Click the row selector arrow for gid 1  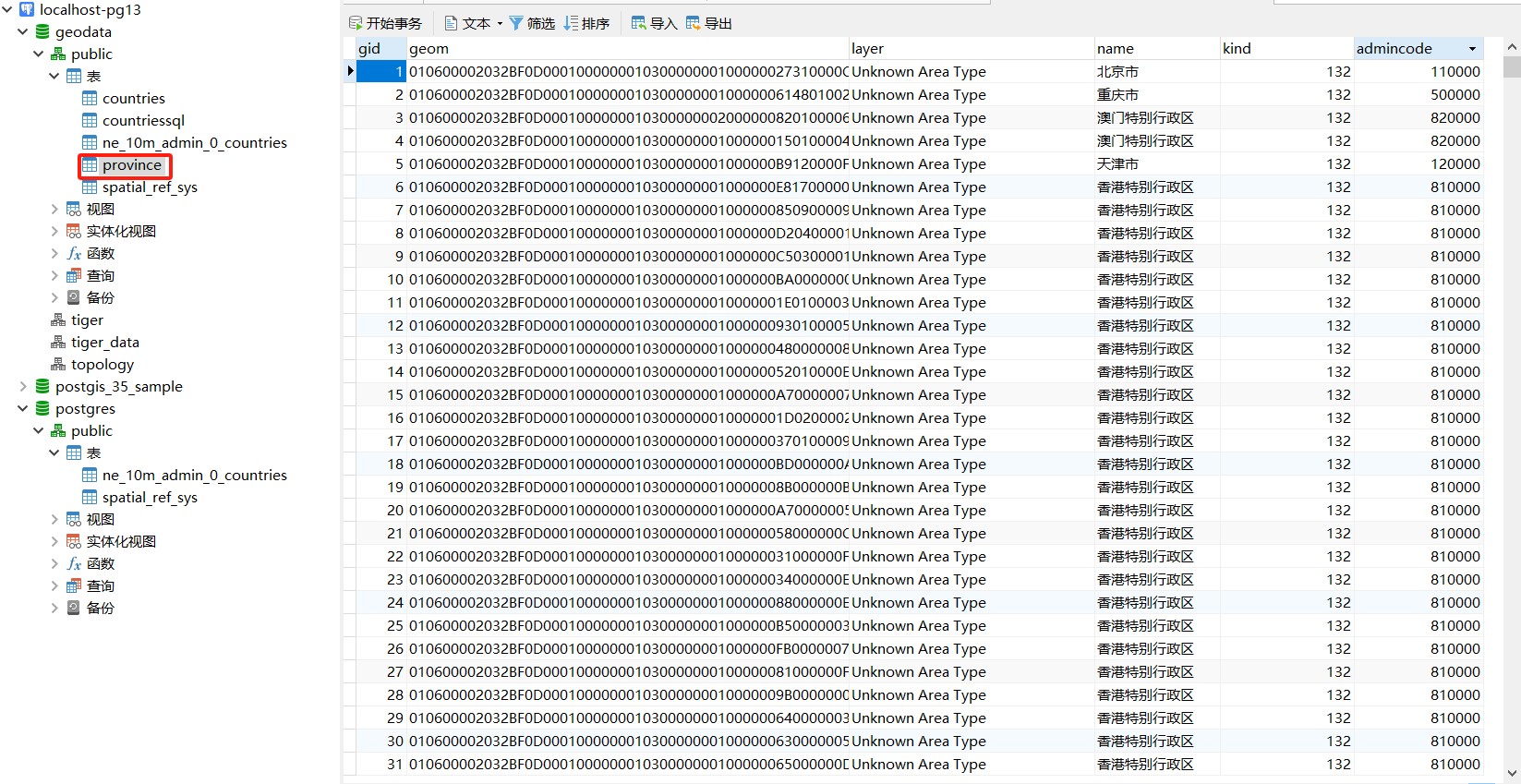point(350,71)
